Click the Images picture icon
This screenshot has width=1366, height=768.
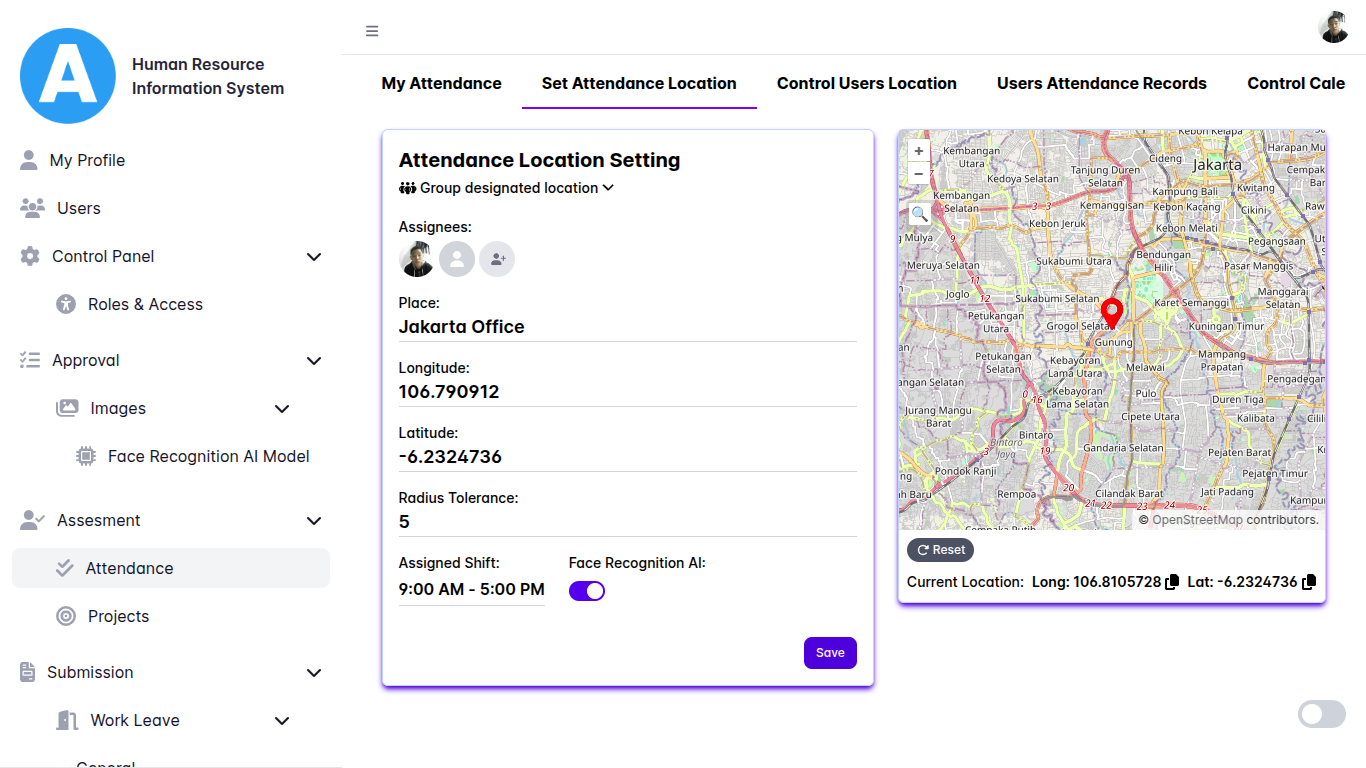(67, 408)
